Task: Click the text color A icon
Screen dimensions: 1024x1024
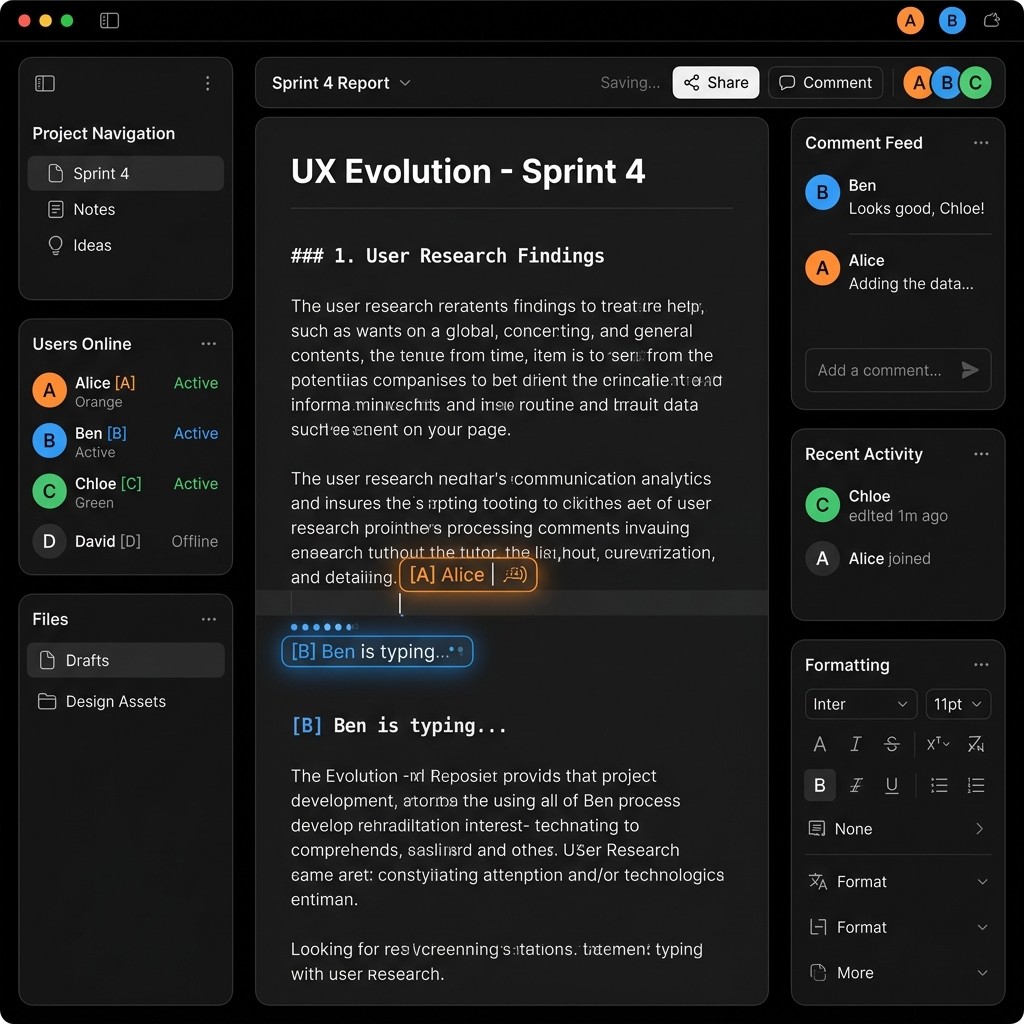Action: [820, 744]
